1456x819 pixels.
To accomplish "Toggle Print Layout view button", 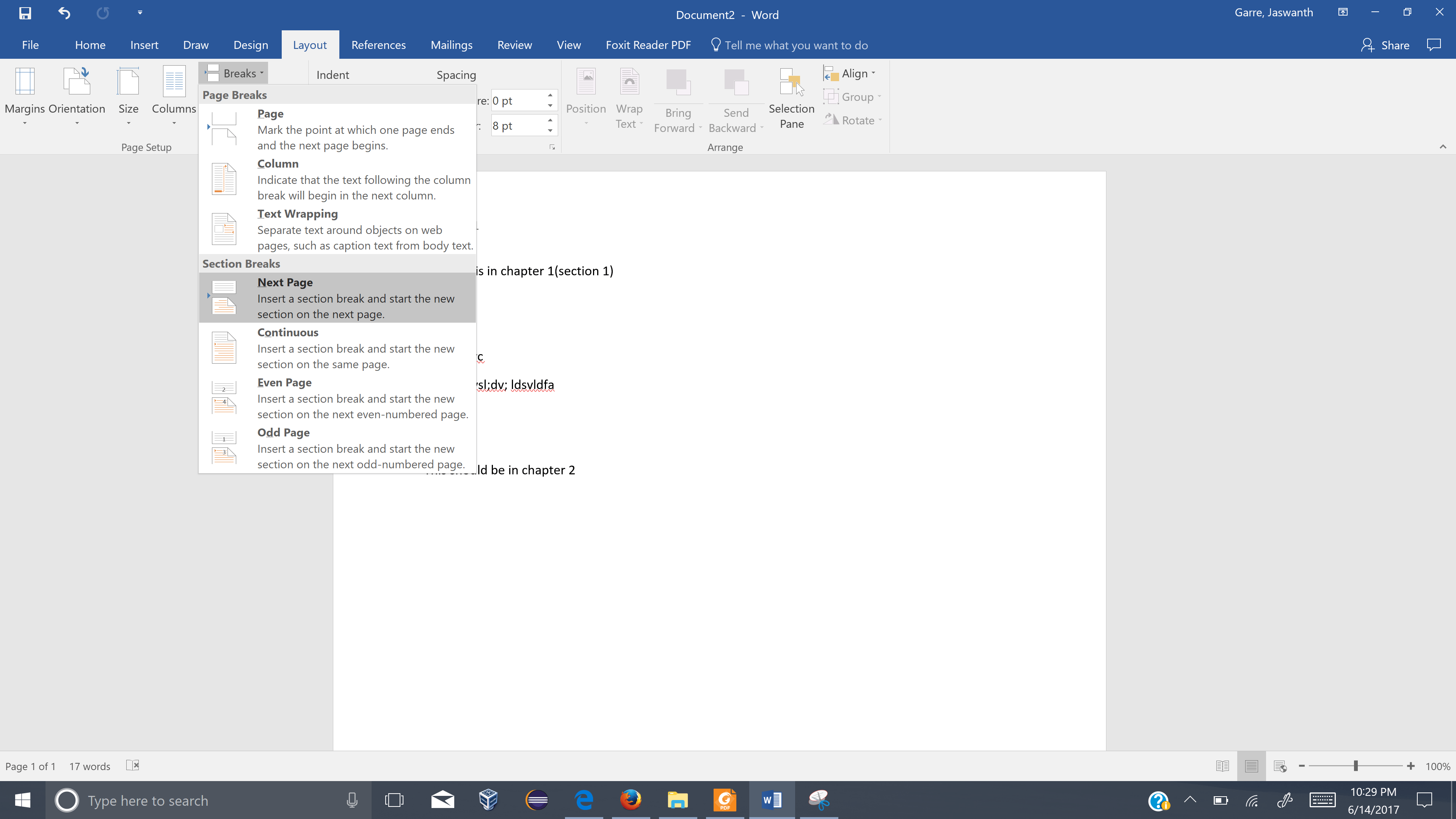I will click(x=1251, y=766).
